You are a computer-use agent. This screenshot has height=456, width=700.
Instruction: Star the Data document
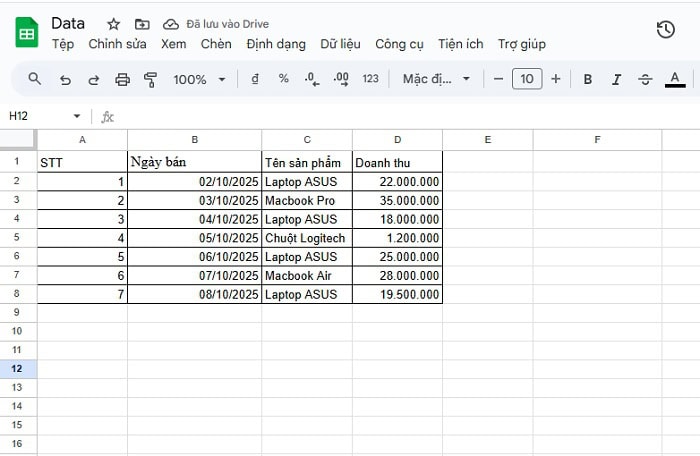coord(113,24)
